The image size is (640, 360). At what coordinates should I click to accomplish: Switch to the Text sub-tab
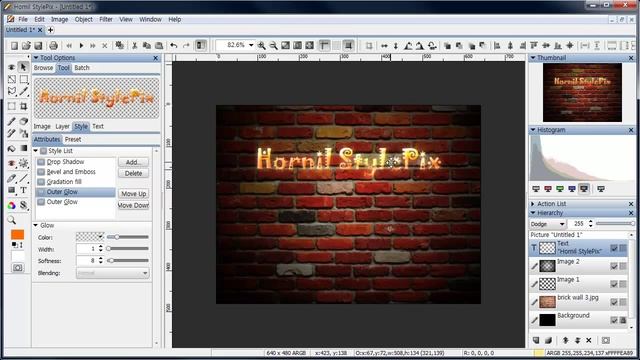(98, 127)
